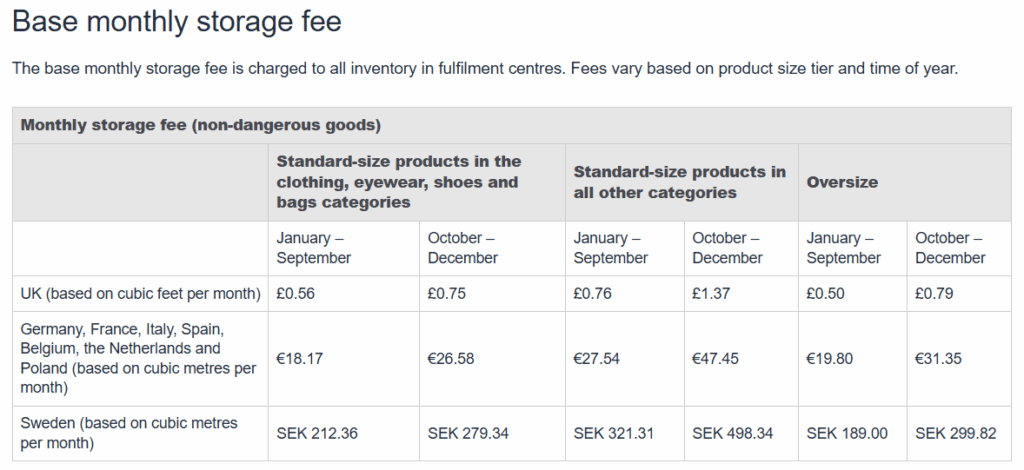
Task: Select the €18.17 fee cell
Action: click(x=299, y=359)
